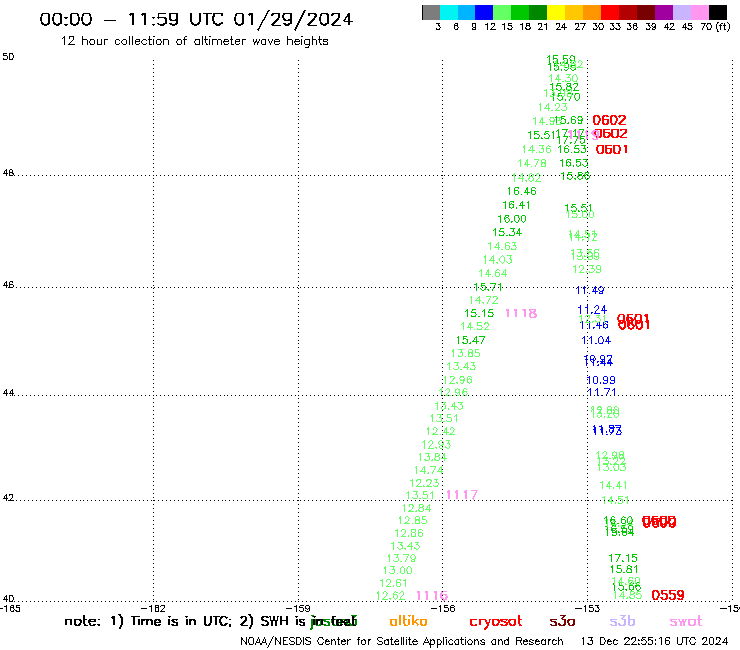Click the 'altika' satellite legend label
The image size is (740, 650).
(408, 621)
